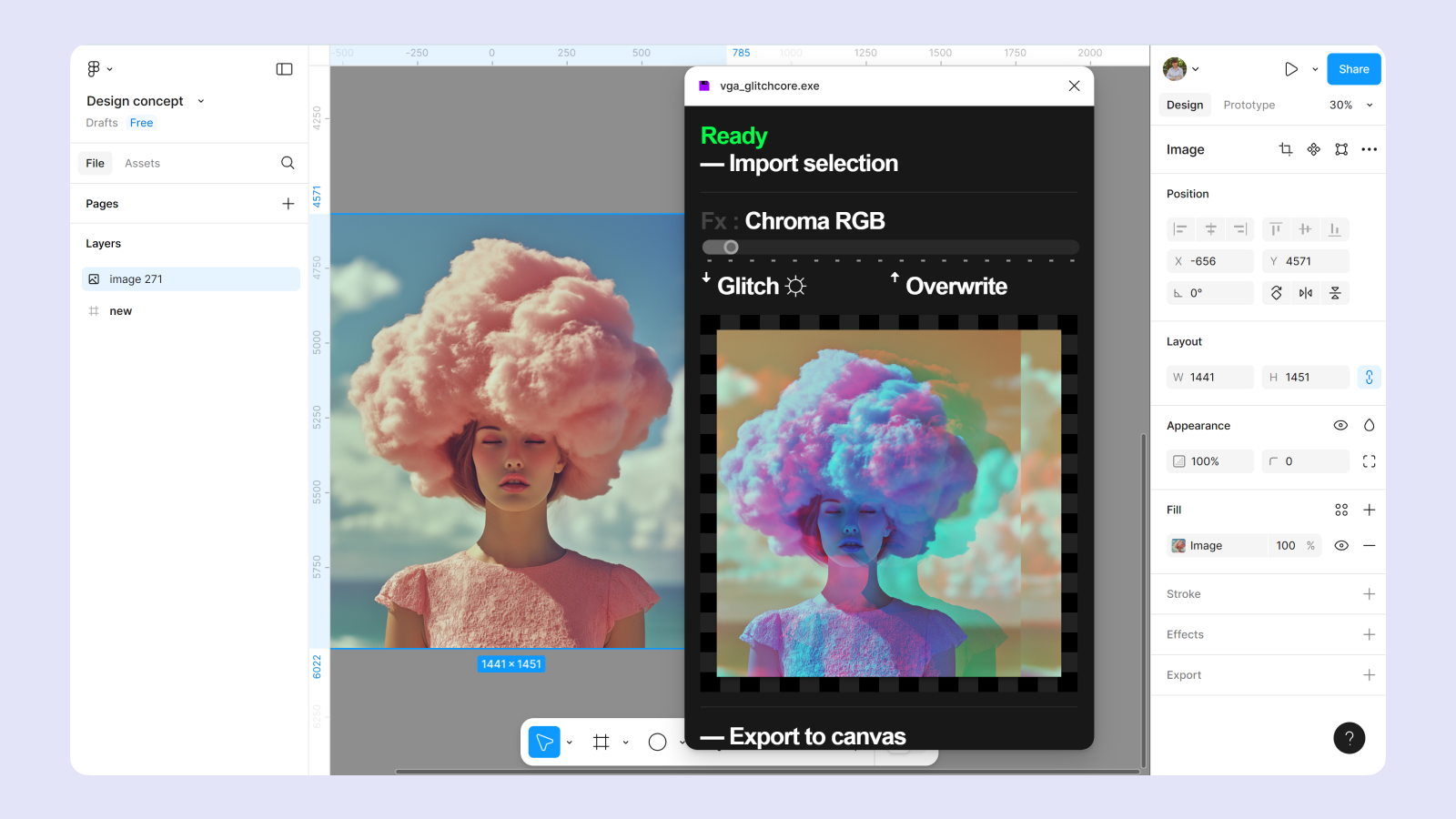Click the flip horizontal icon
The image size is (1456, 819).
1306,293
